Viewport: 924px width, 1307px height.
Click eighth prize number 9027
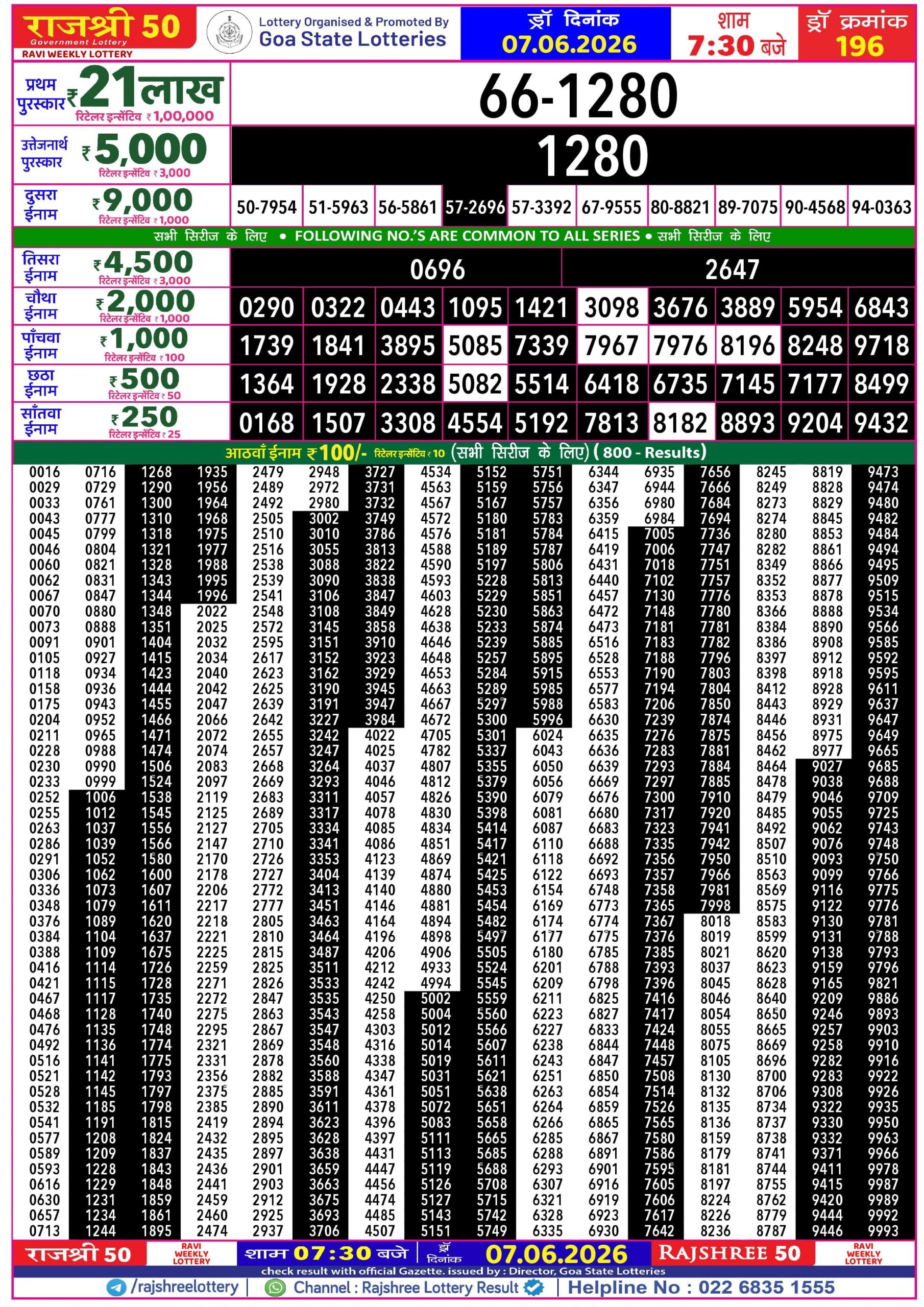(x=827, y=766)
